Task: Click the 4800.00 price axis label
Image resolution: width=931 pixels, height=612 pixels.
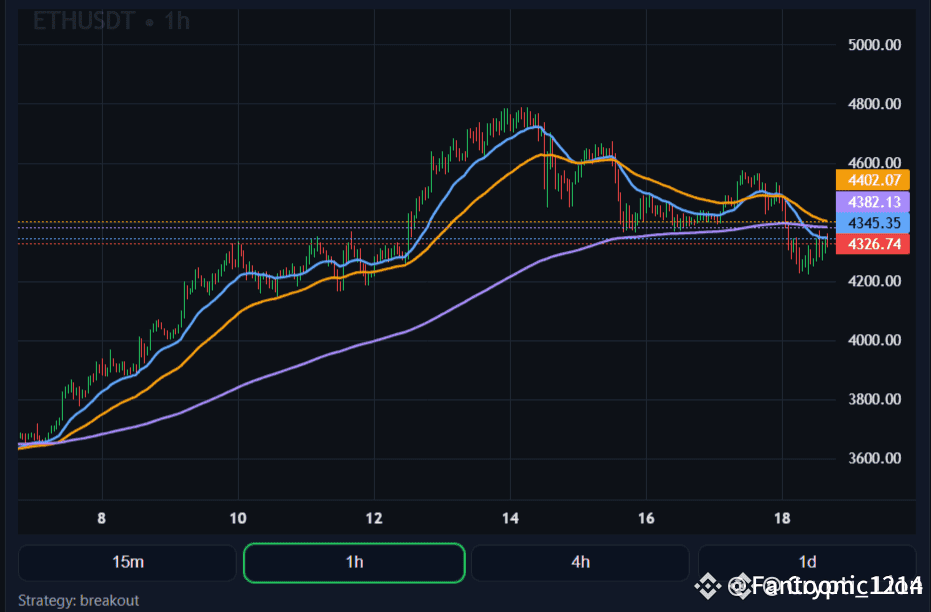Action: [x=873, y=104]
